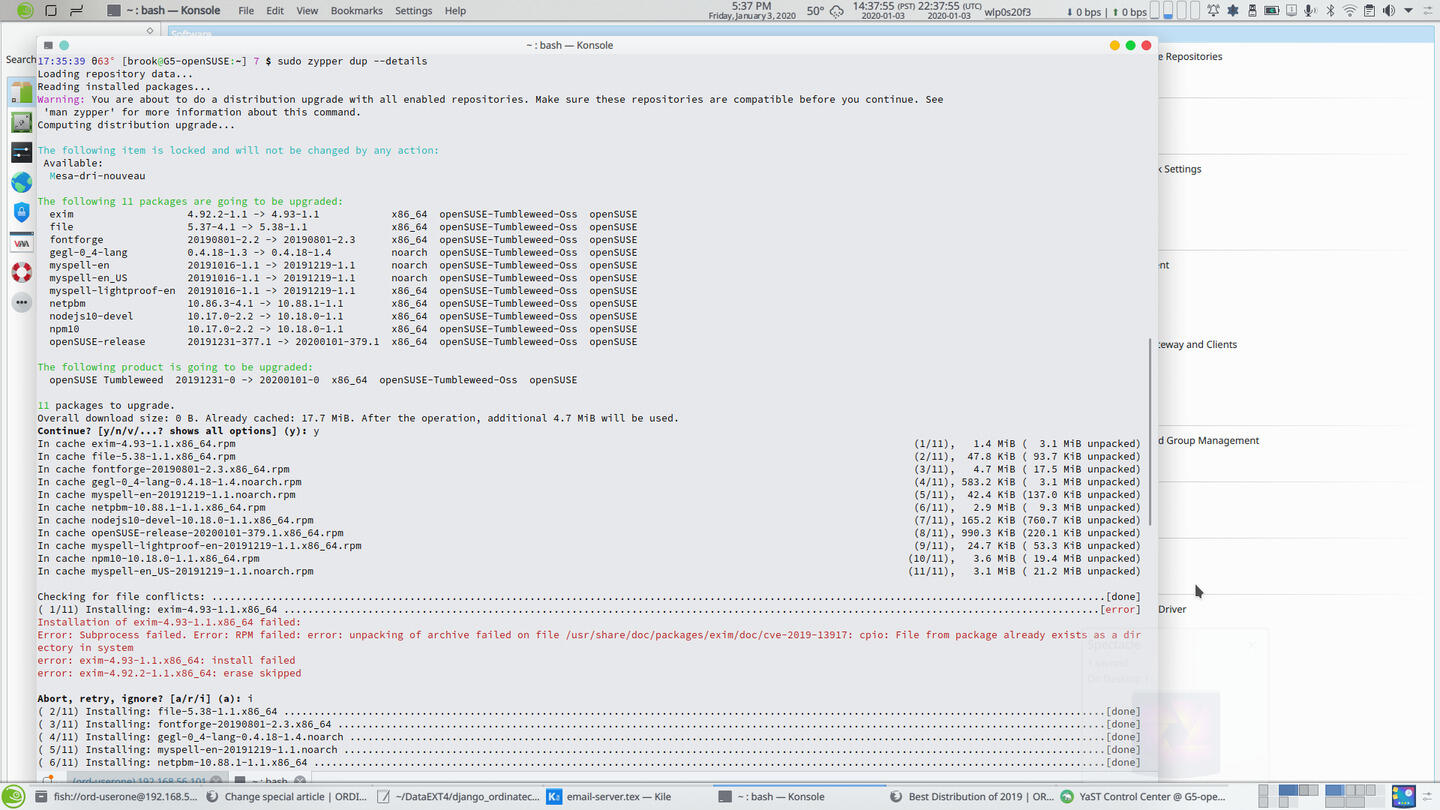1440x810 pixels.
Task: Click the lifebuoy support icon in left sidebar
Action: coord(21,272)
